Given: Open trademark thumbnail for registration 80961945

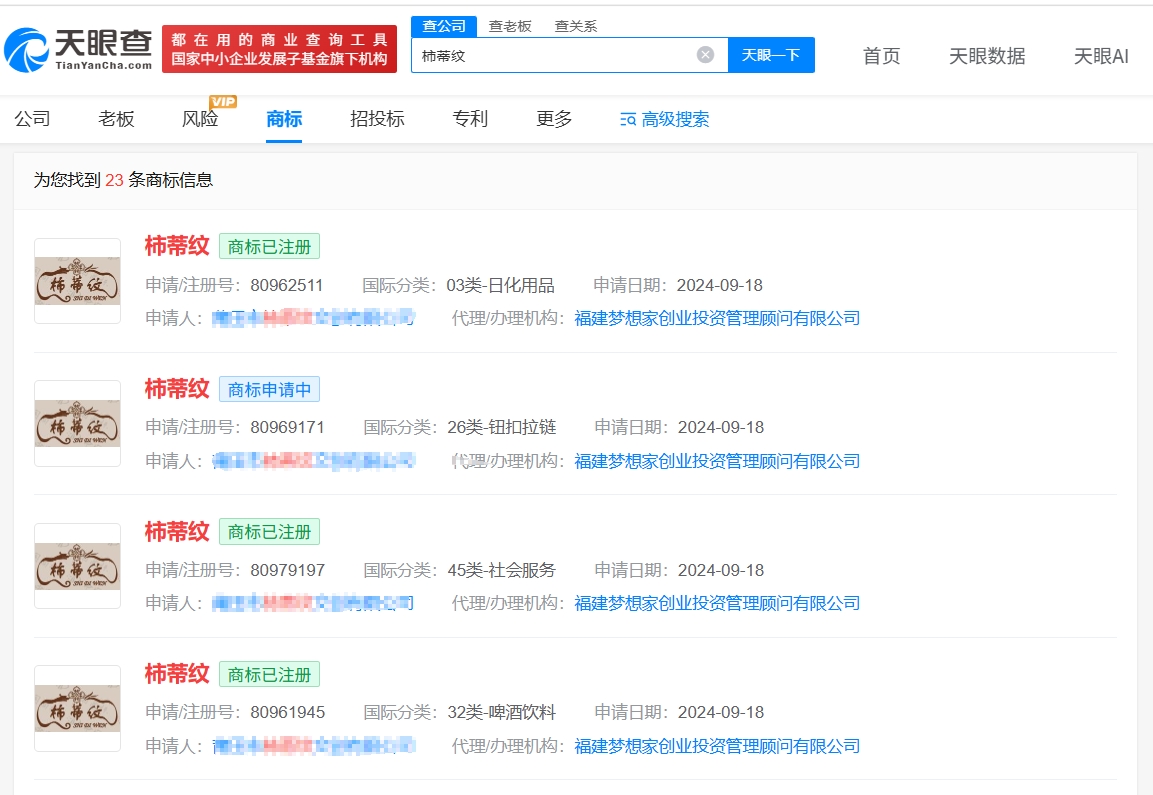Looking at the screenshot, I should [77, 708].
